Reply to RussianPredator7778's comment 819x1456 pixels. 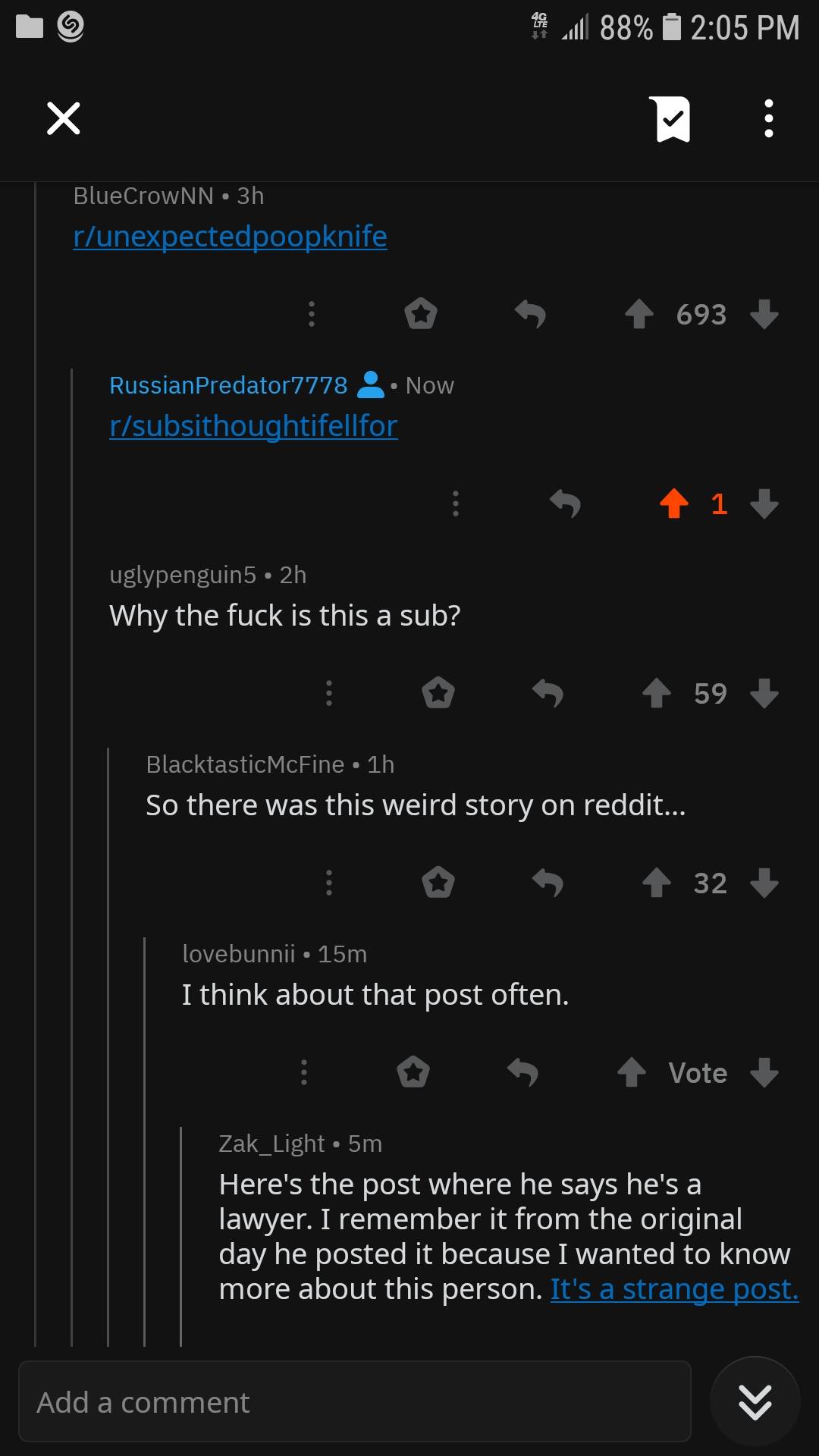(x=565, y=504)
